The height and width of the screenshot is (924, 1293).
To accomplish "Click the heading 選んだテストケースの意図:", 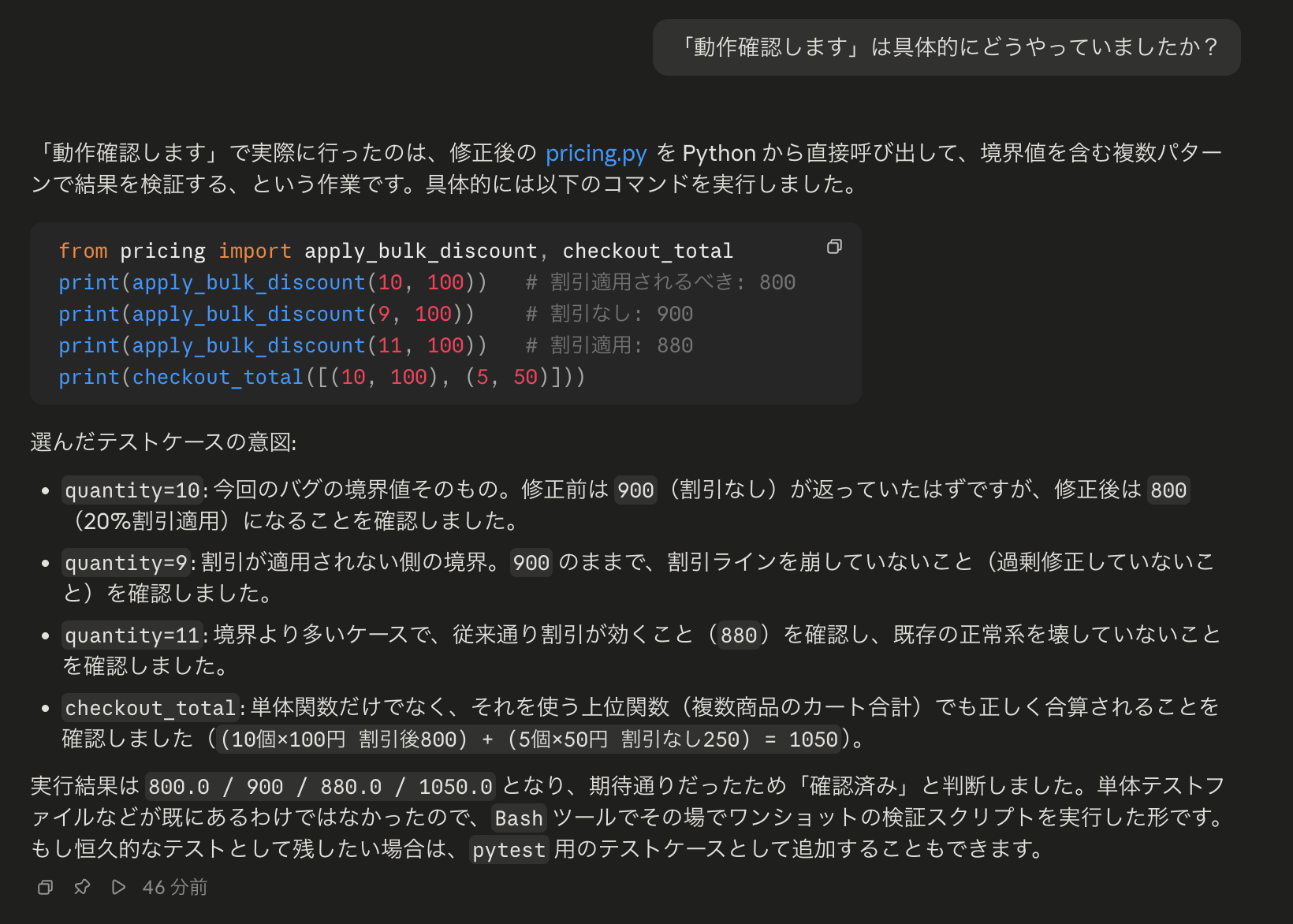I will [x=163, y=442].
